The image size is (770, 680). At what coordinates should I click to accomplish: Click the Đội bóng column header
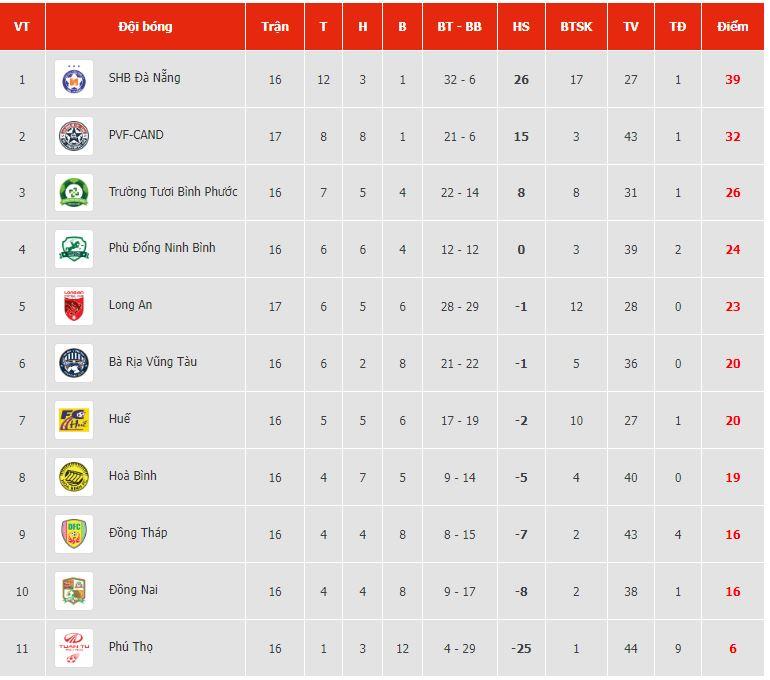[145, 27]
